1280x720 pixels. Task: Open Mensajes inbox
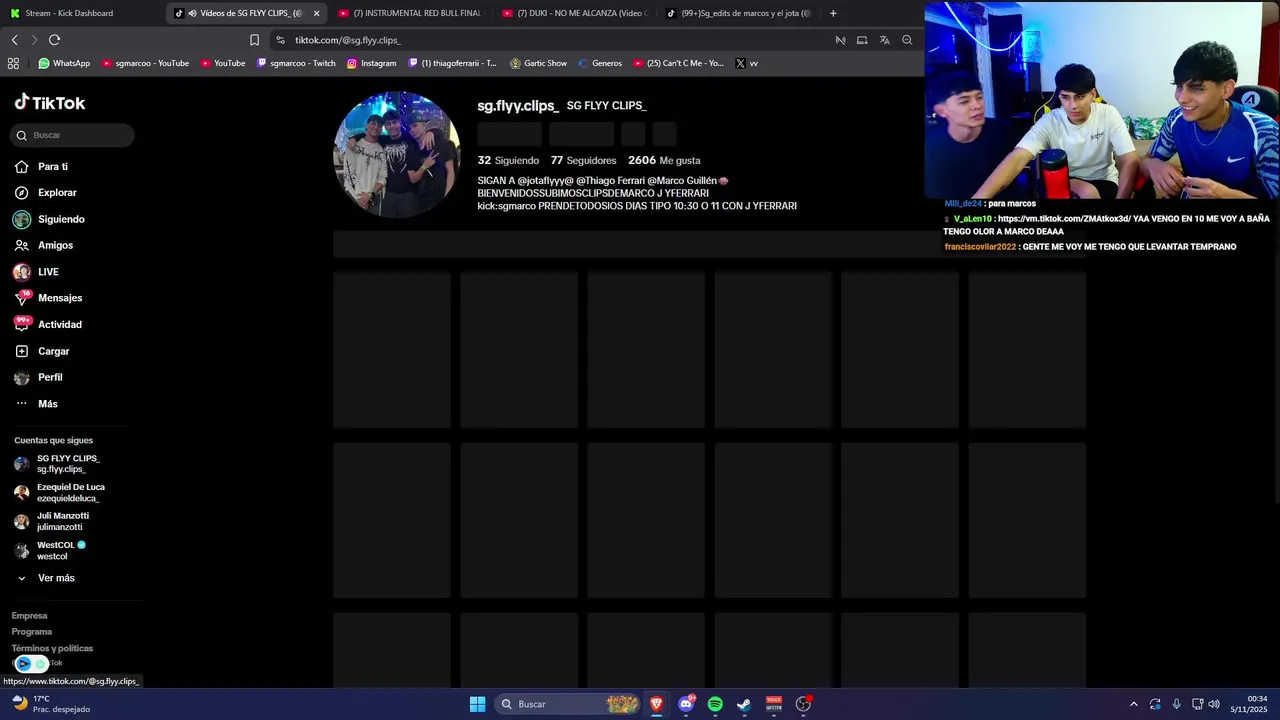[x=60, y=298]
